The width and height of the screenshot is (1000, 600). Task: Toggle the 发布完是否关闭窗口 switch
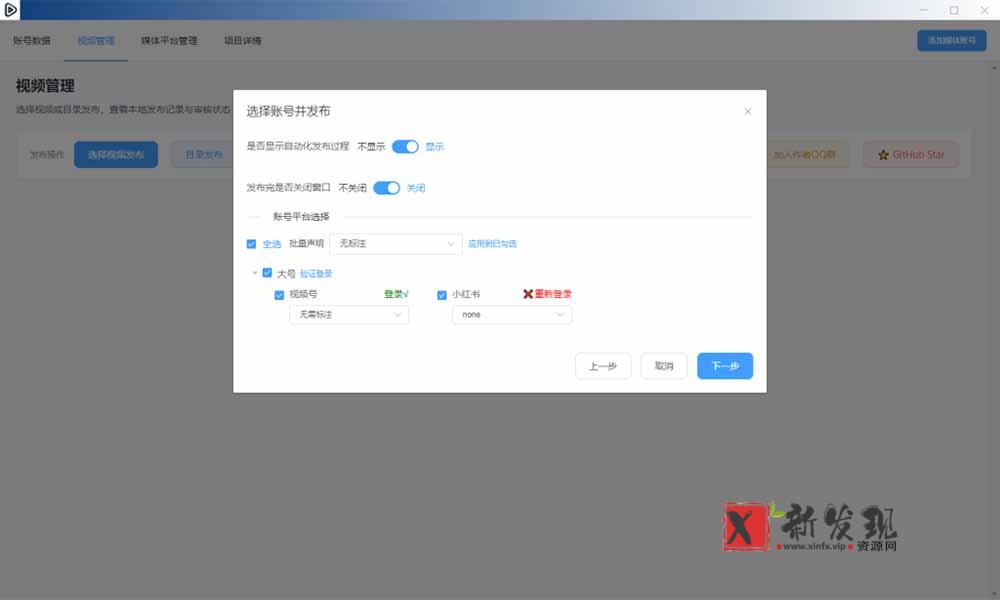click(386, 188)
